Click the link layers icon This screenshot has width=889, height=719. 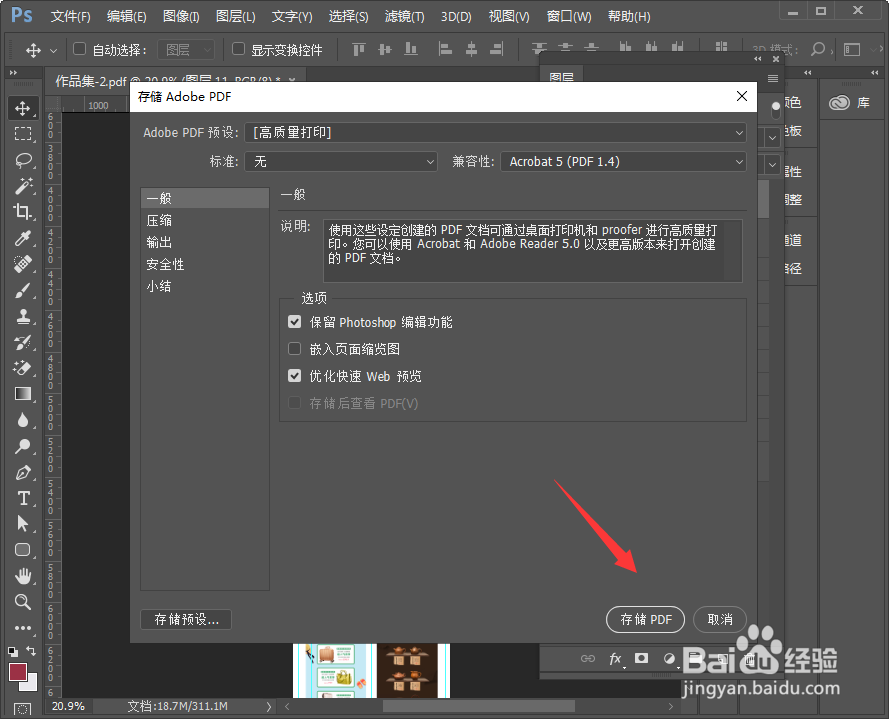[x=587, y=658]
